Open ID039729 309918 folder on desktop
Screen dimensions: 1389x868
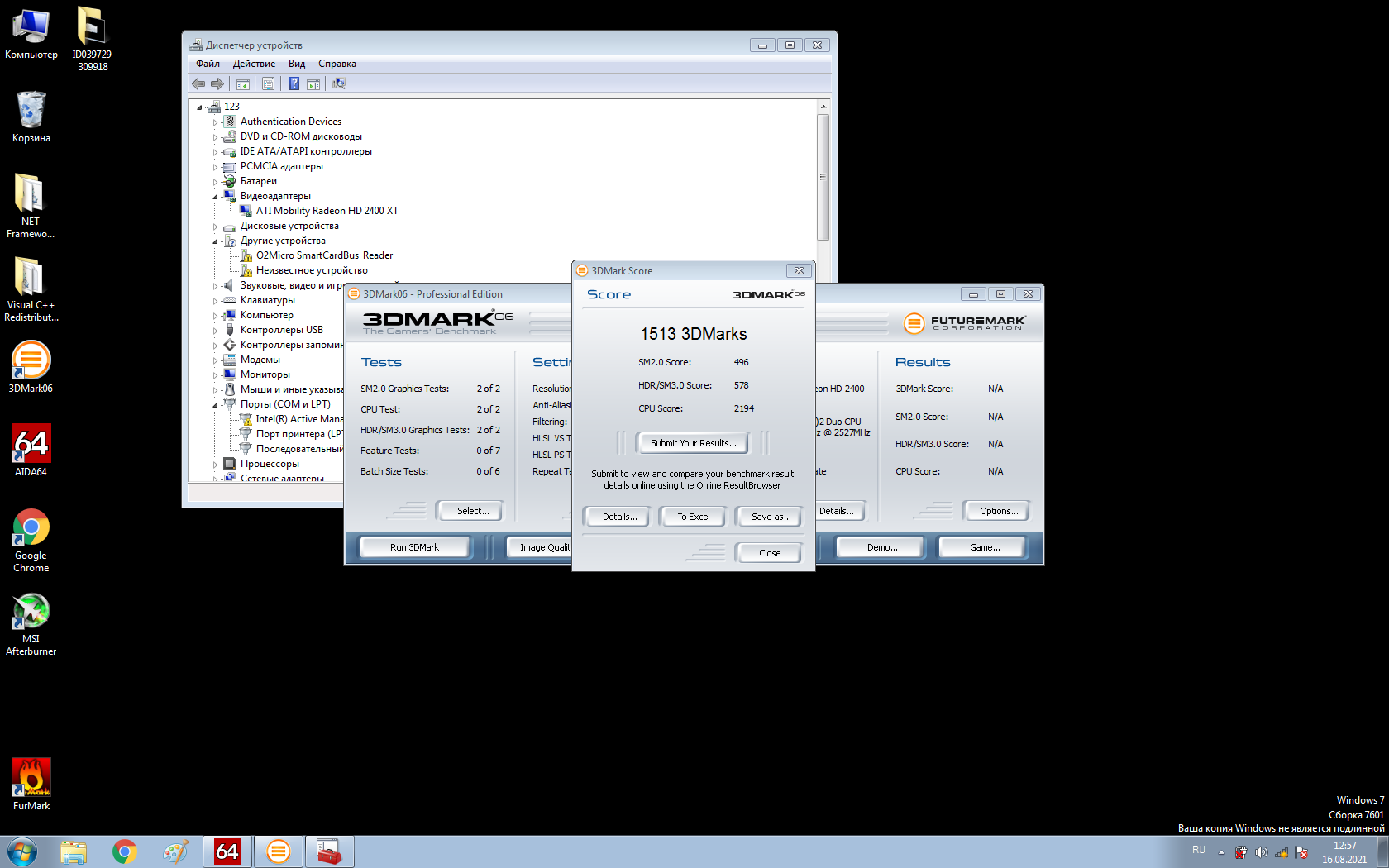click(x=92, y=39)
